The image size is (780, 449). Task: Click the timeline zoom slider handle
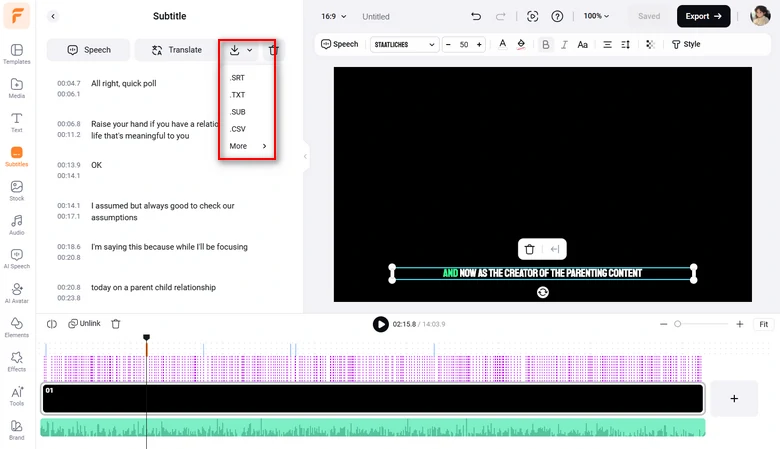pos(677,324)
